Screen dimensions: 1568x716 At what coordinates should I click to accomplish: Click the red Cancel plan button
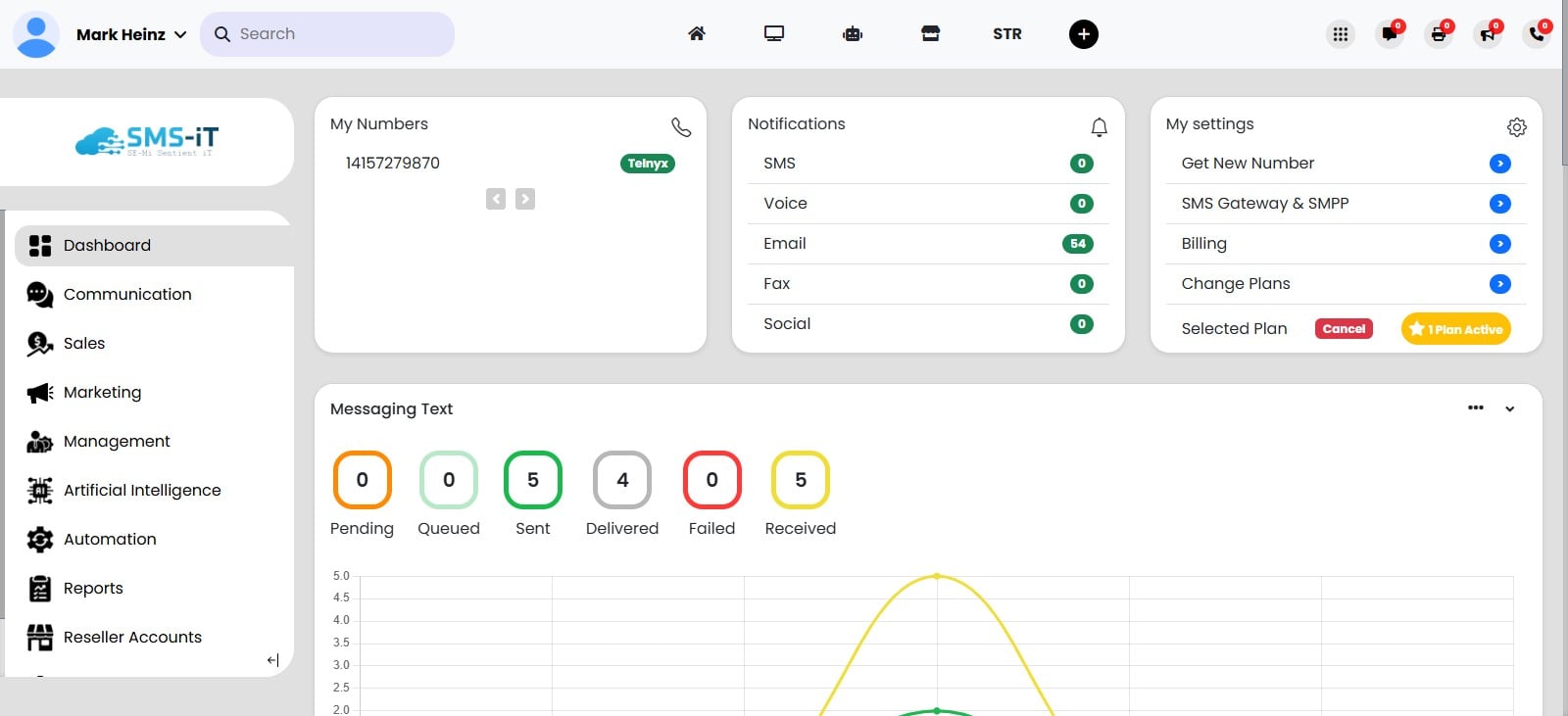[x=1344, y=329]
